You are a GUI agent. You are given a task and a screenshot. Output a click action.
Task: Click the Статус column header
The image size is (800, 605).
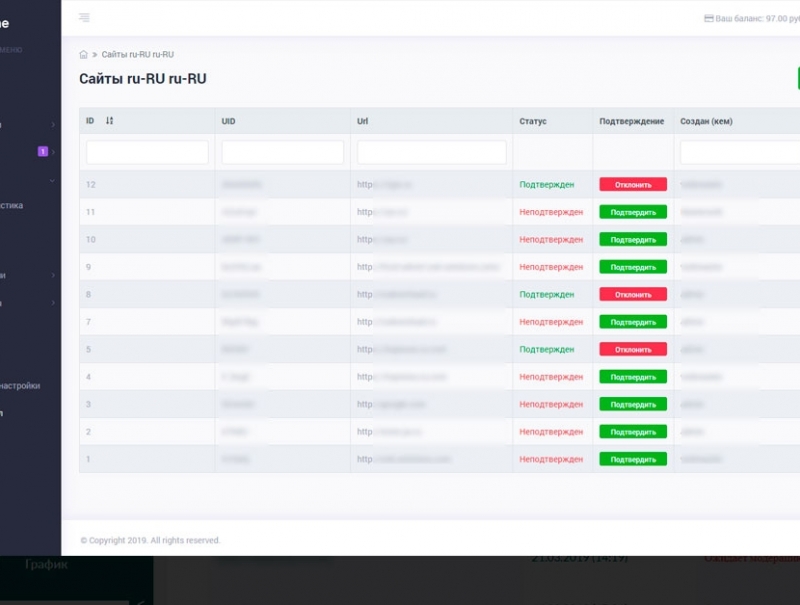[533, 121]
